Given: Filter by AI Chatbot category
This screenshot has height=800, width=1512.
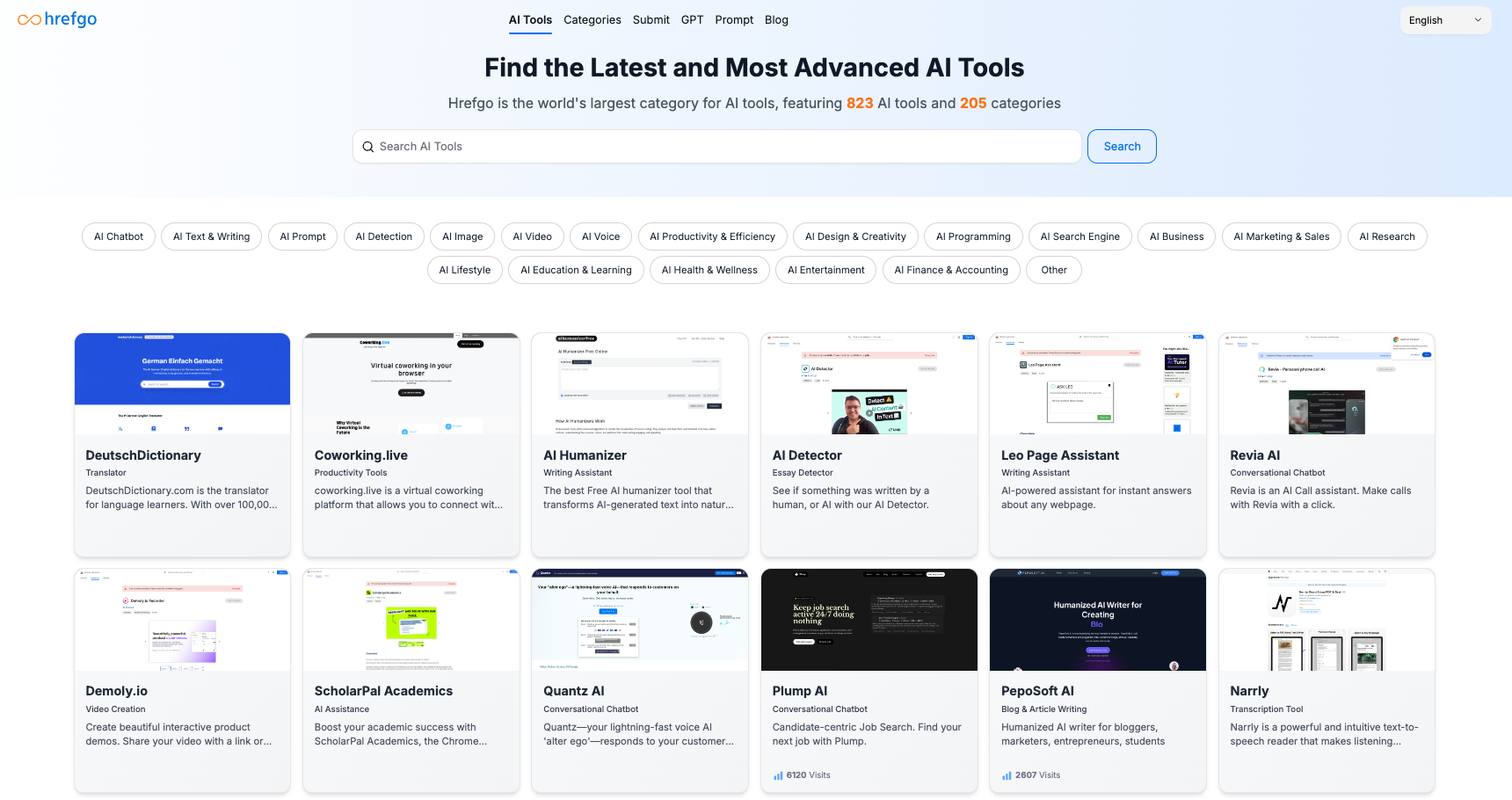Looking at the screenshot, I should (x=119, y=236).
